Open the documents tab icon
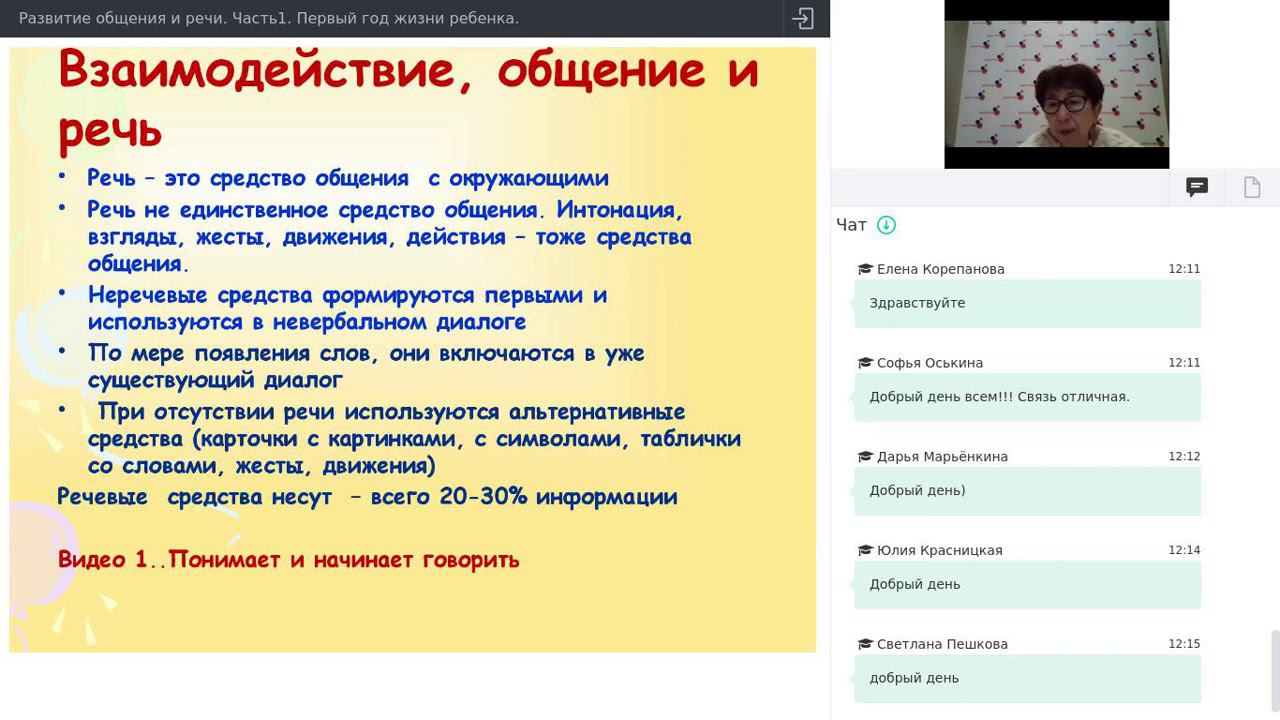Screen dimensions: 1280x720 coord(1252,187)
